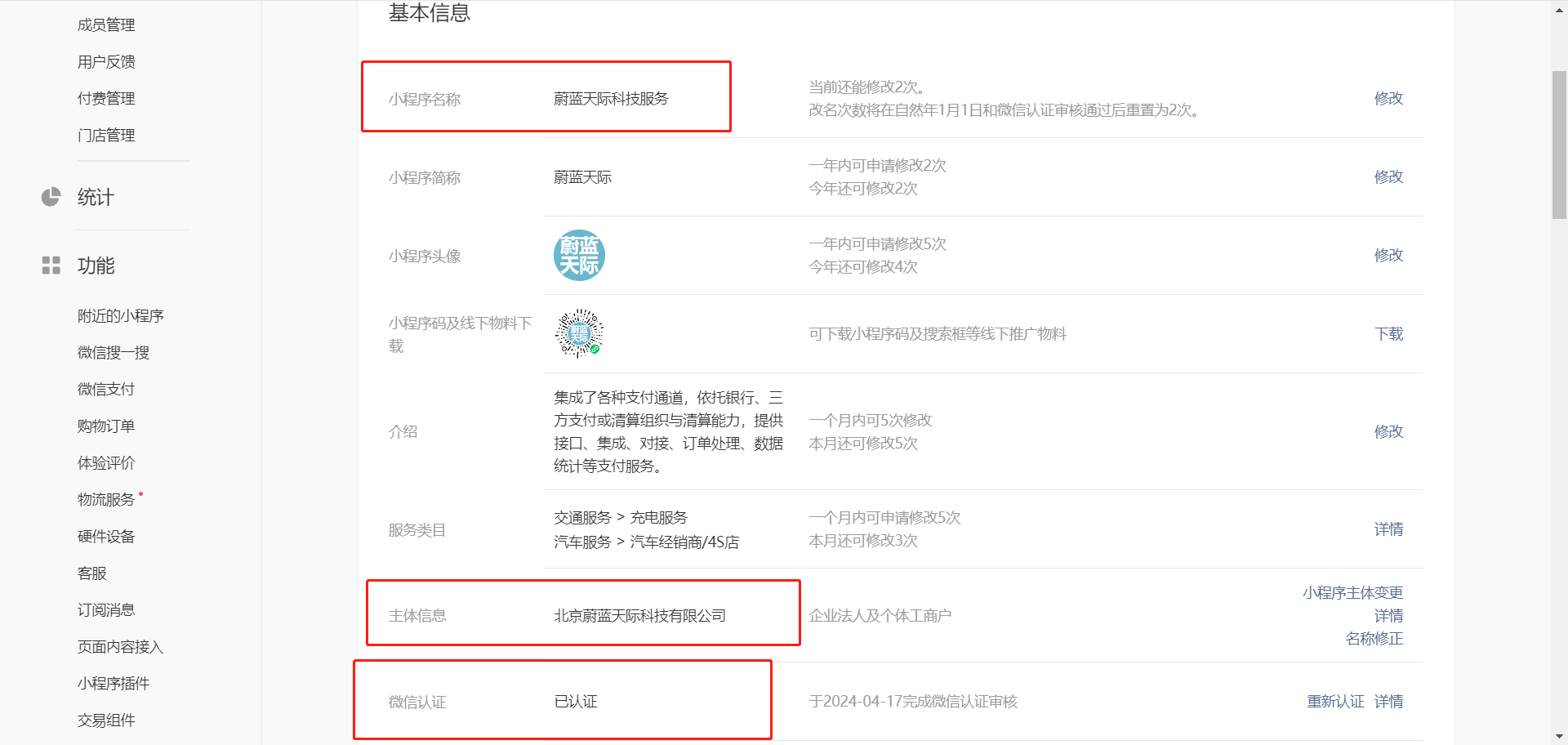Click the short name value 蔚蓝天际
Screen dimensions: 1568x745
582,177
